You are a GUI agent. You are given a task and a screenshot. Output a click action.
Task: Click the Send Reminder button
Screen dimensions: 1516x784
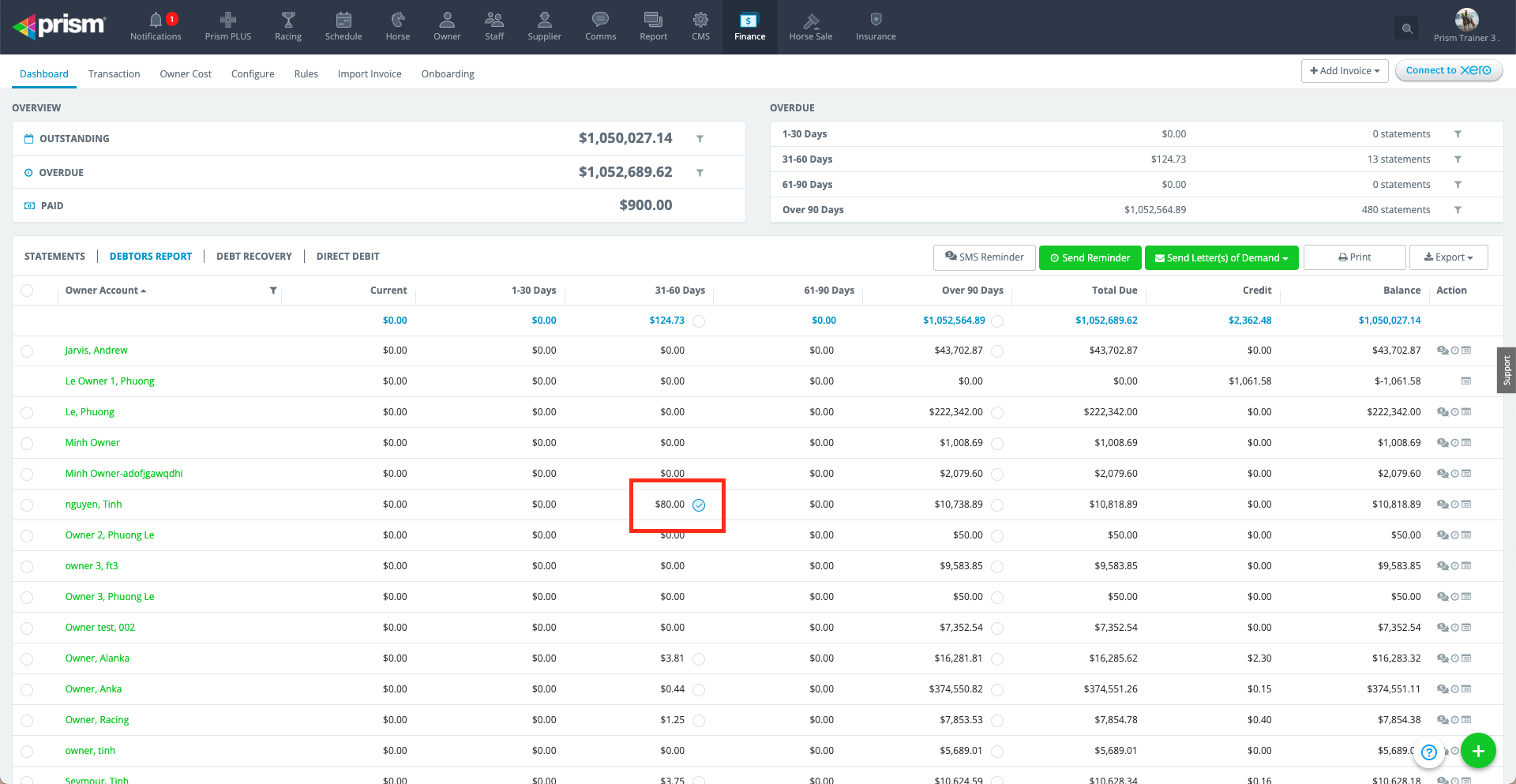pos(1090,258)
